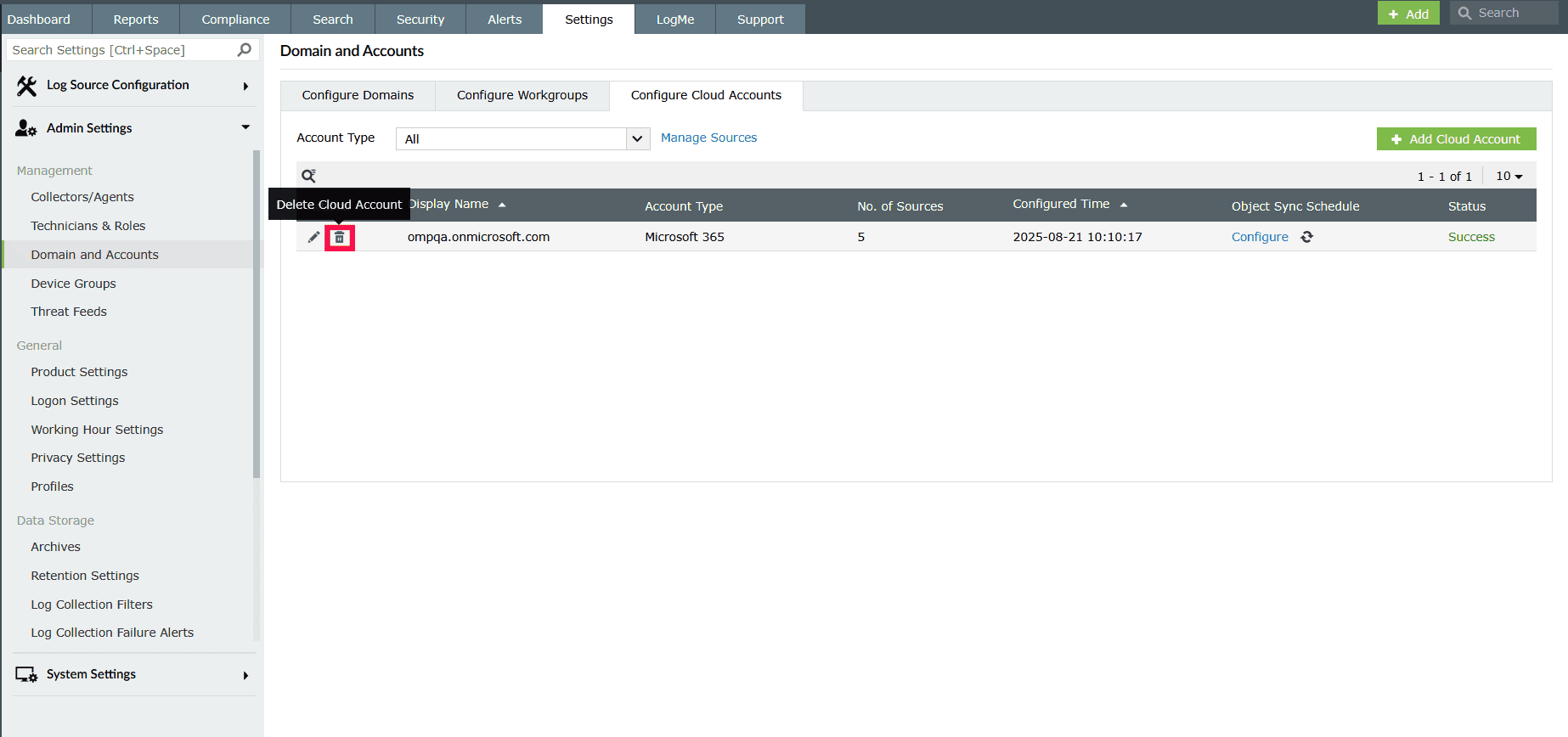
Task: Click the 2025-08-21 10:10:17 configured time
Action: pyautogui.click(x=1077, y=237)
